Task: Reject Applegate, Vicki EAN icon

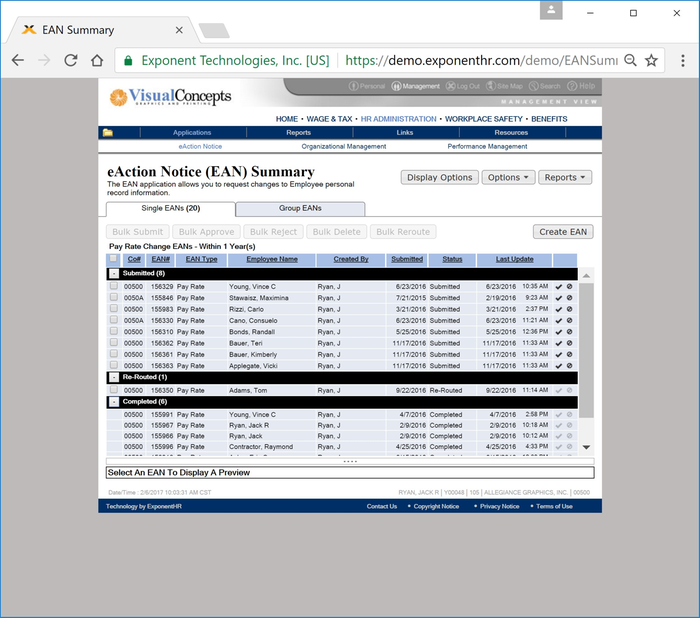Action: click(x=570, y=366)
